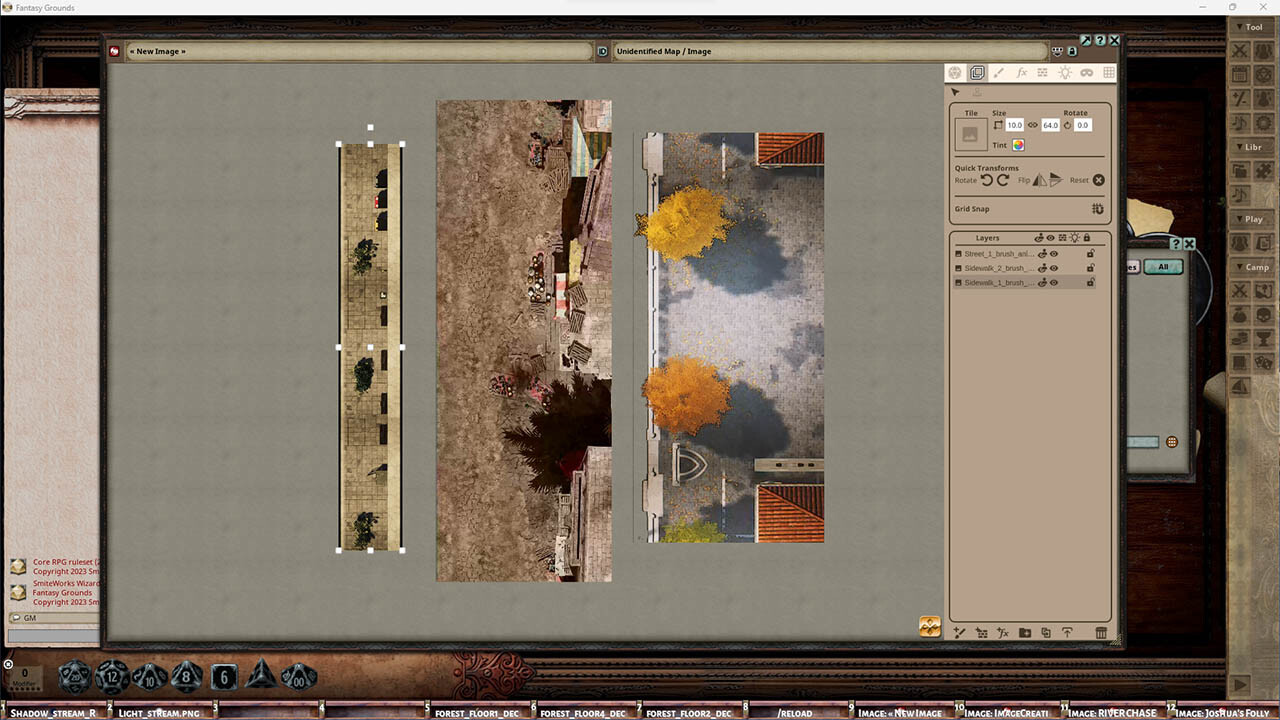
Task: Select the FX effects tool
Action: coord(1021,72)
